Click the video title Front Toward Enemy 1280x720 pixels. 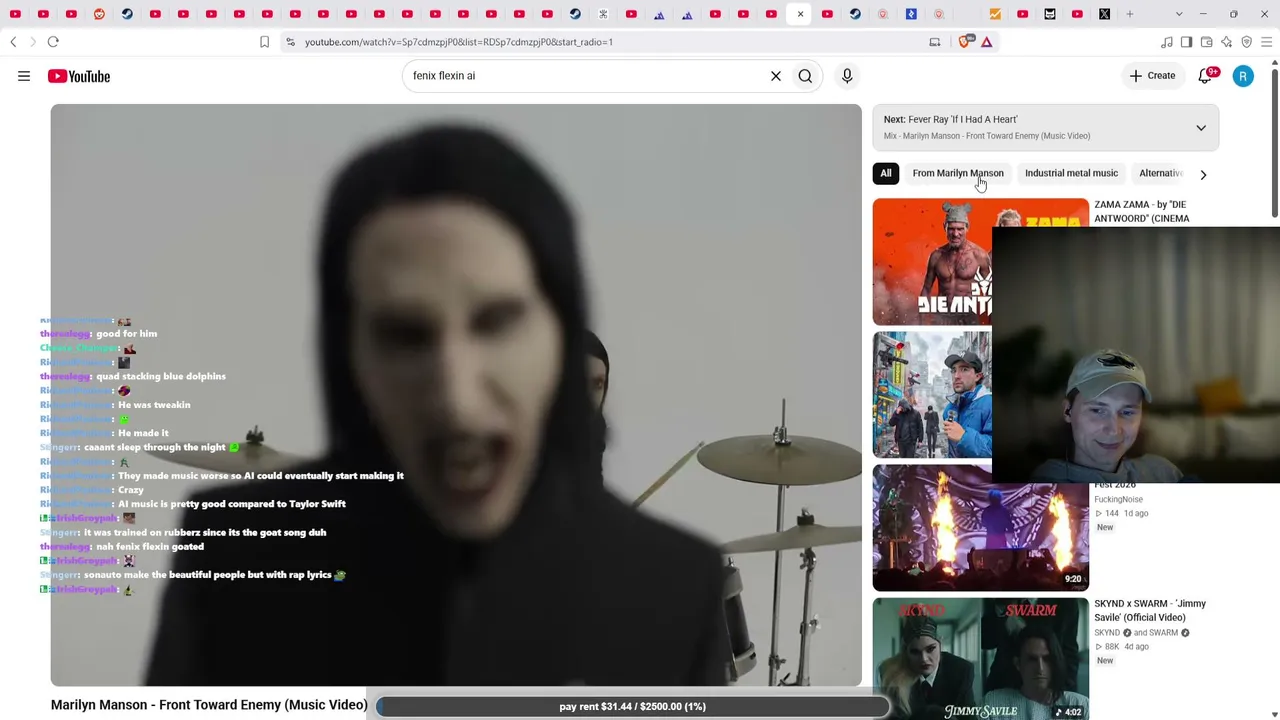(209, 705)
